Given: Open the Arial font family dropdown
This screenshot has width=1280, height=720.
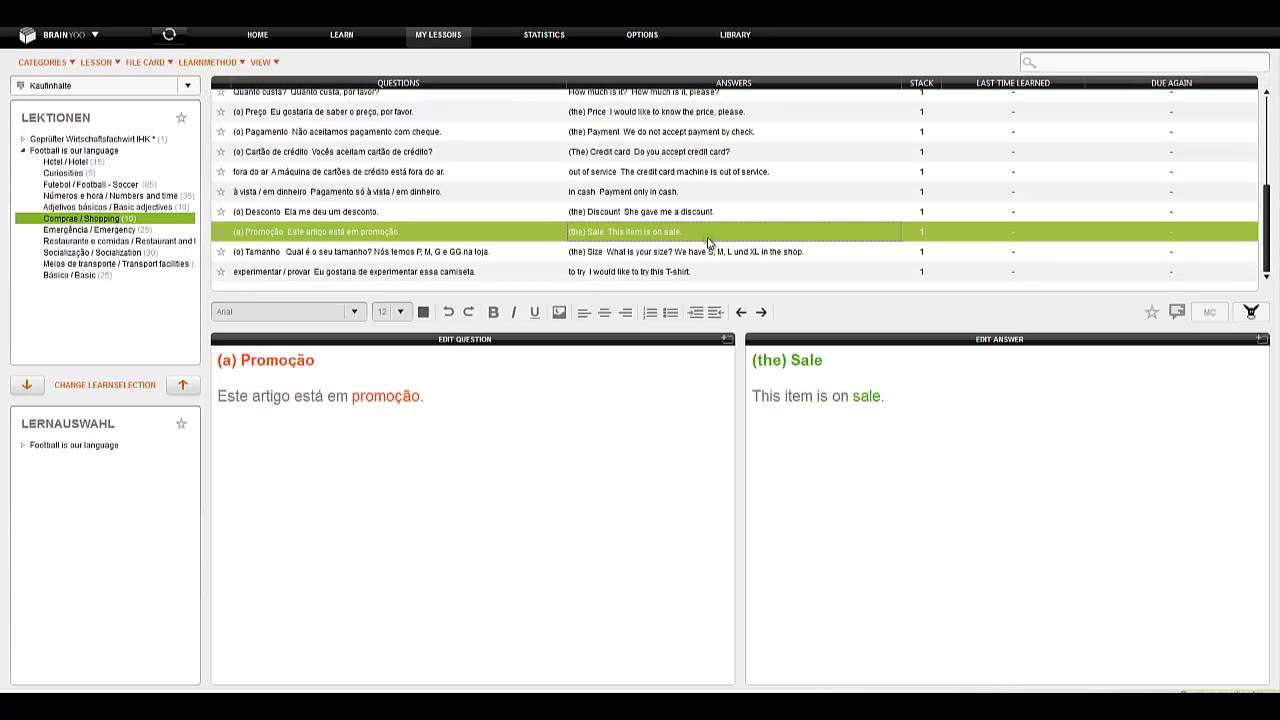Looking at the screenshot, I should [x=287, y=312].
